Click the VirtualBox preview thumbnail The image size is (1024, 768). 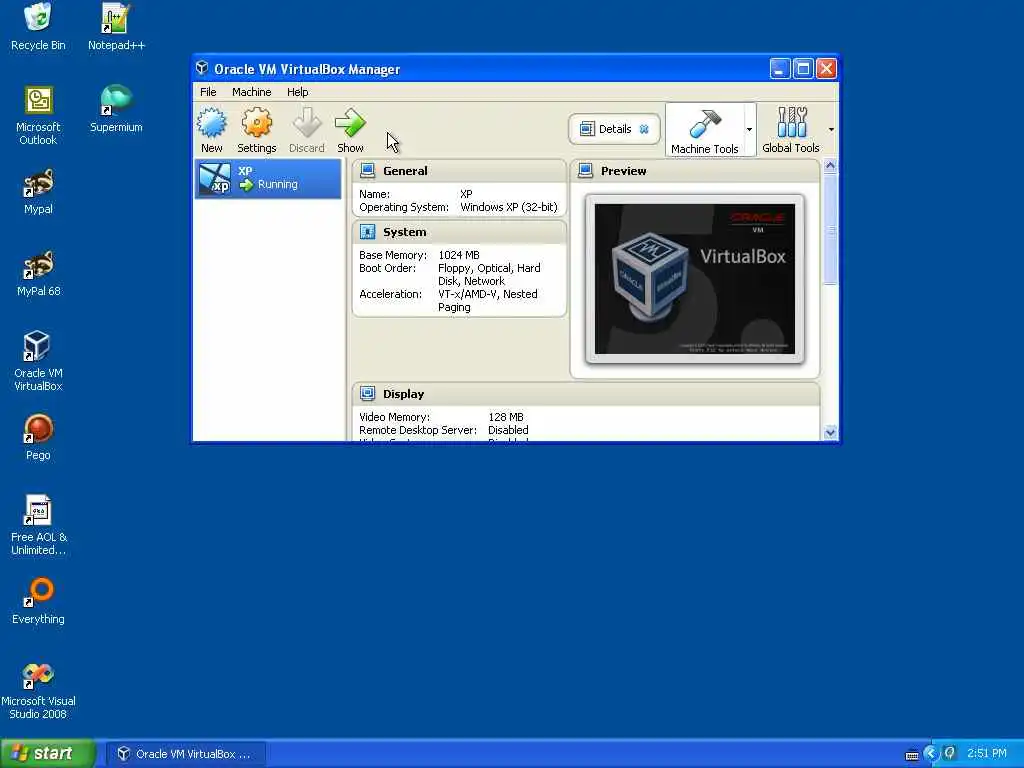pos(695,279)
